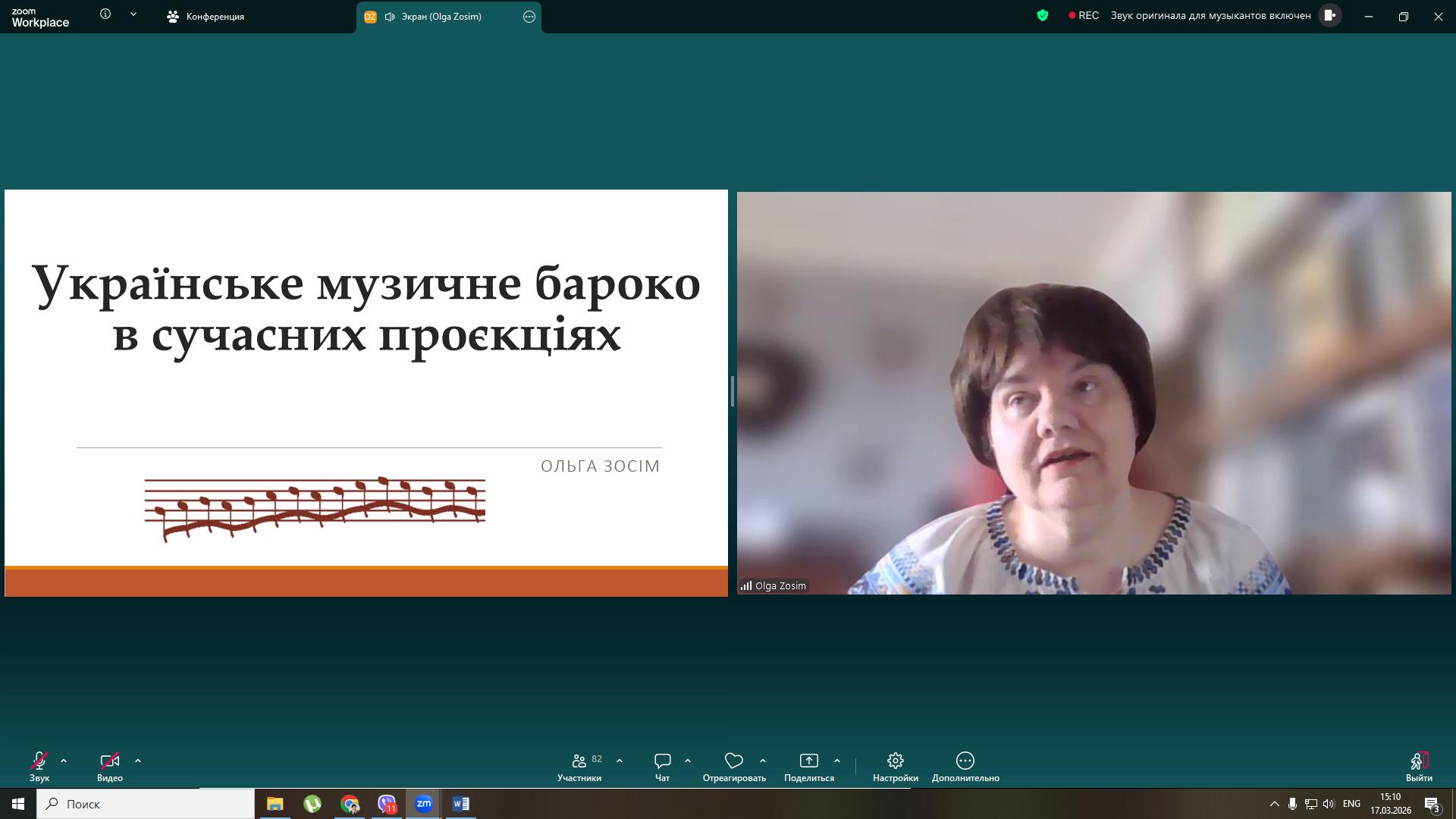Turn on the video camera
Image resolution: width=1456 pixels, height=819 pixels.
[x=109, y=761]
